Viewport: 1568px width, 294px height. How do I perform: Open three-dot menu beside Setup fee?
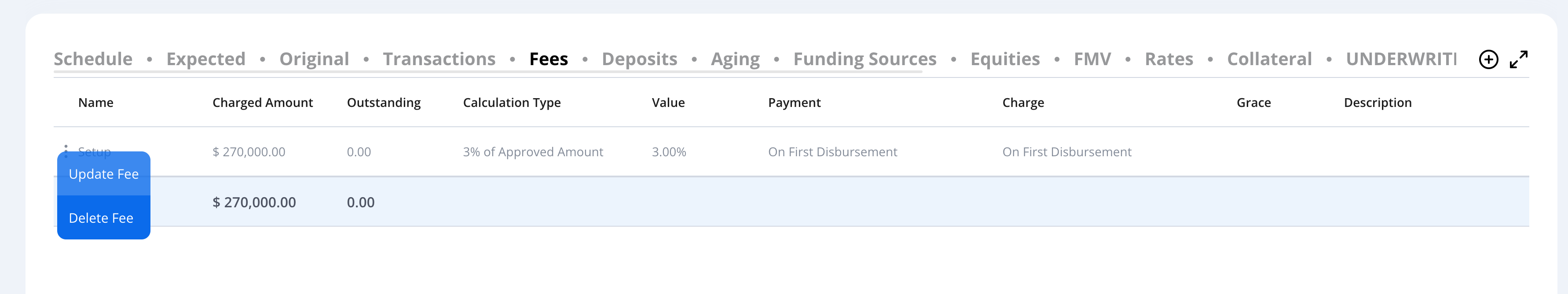point(66,151)
